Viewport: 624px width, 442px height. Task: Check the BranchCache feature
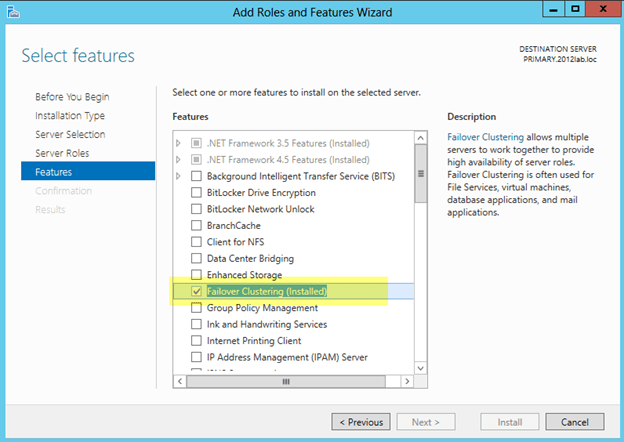[197, 226]
